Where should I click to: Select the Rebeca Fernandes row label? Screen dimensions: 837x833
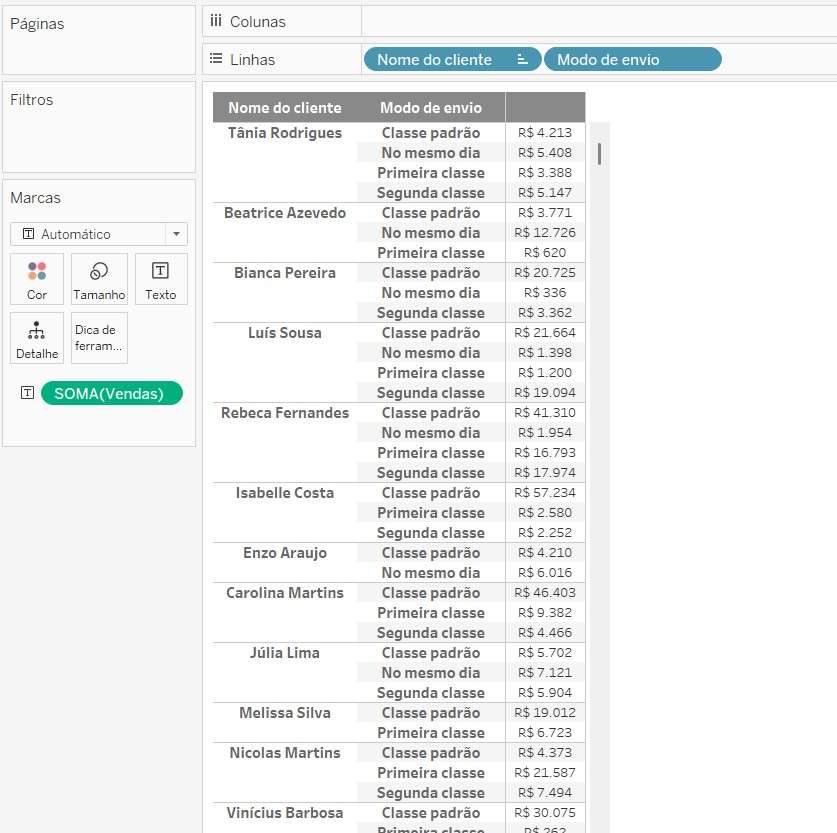[x=284, y=413]
